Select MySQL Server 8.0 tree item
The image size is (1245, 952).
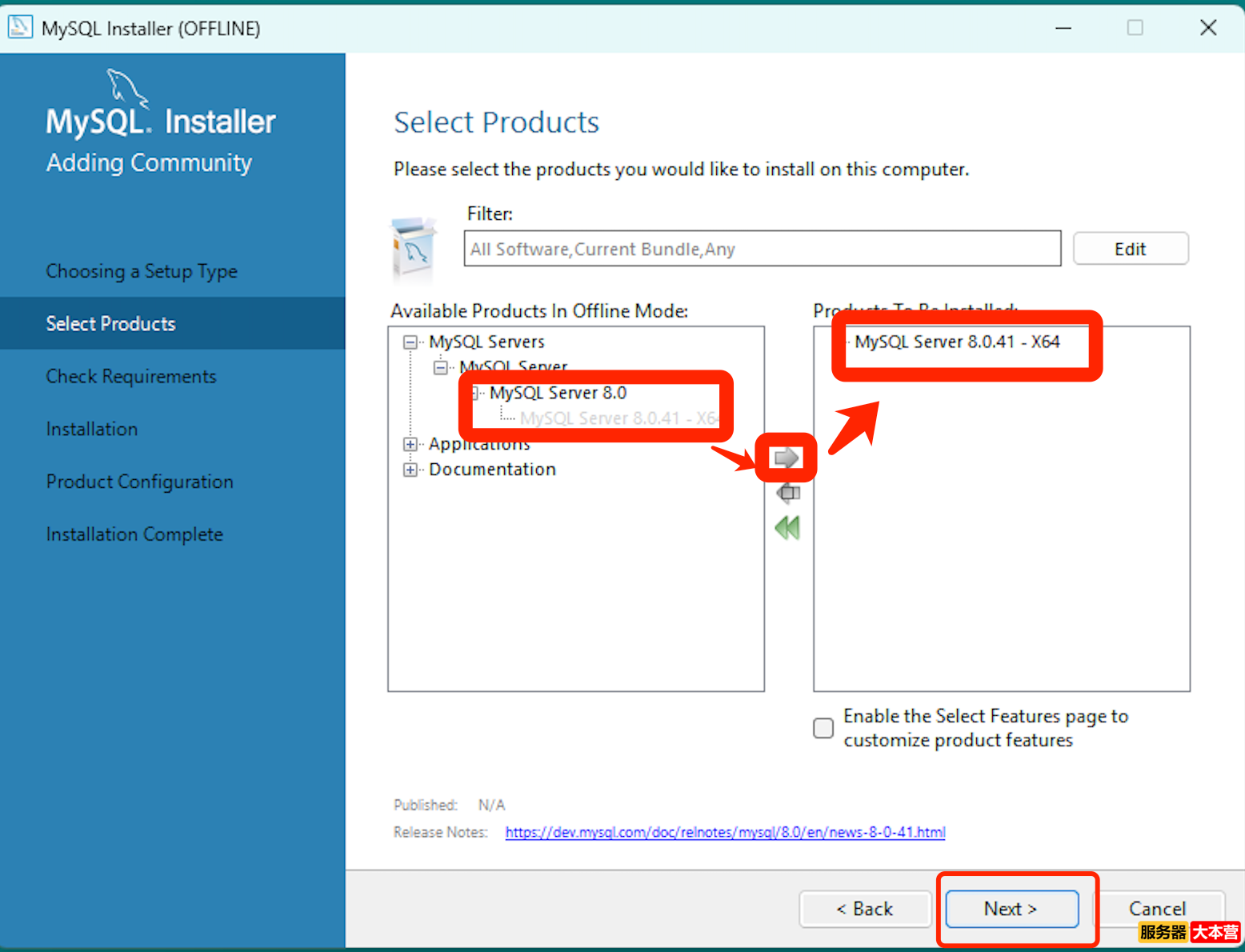pyautogui.click(x=558, y=393)
